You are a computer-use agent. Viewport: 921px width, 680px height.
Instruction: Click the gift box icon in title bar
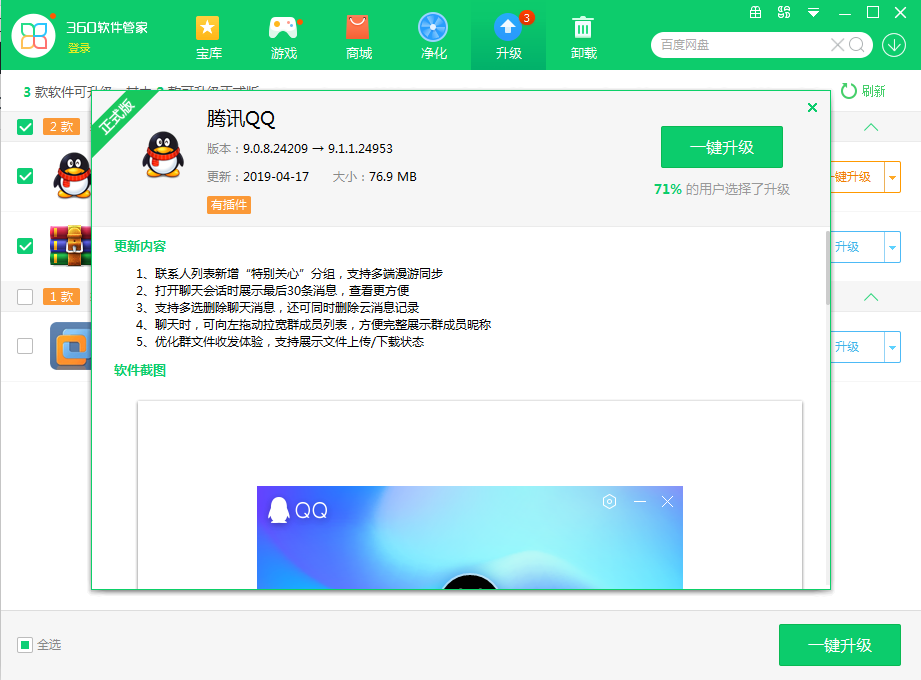pyautogui.click(x=755, y=12)
